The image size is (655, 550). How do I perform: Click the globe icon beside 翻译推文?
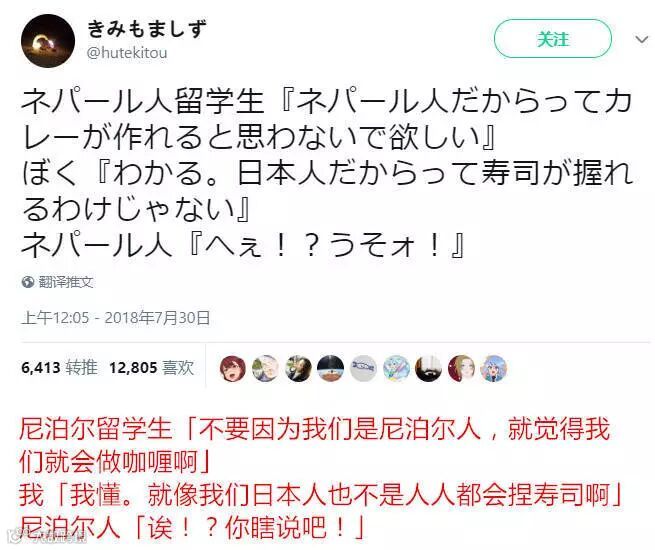pyautogui.click(x=28, y=282)
